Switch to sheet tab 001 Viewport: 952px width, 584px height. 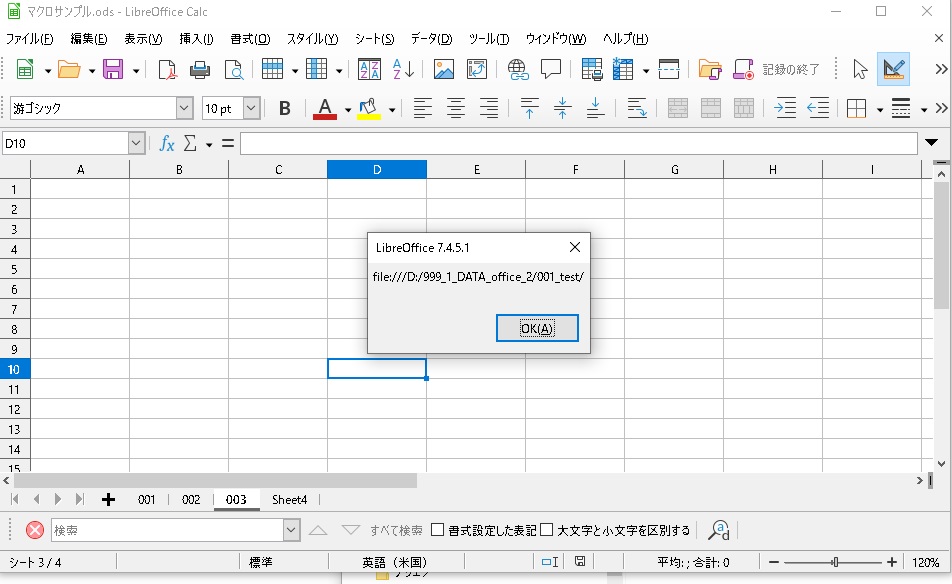146,500
